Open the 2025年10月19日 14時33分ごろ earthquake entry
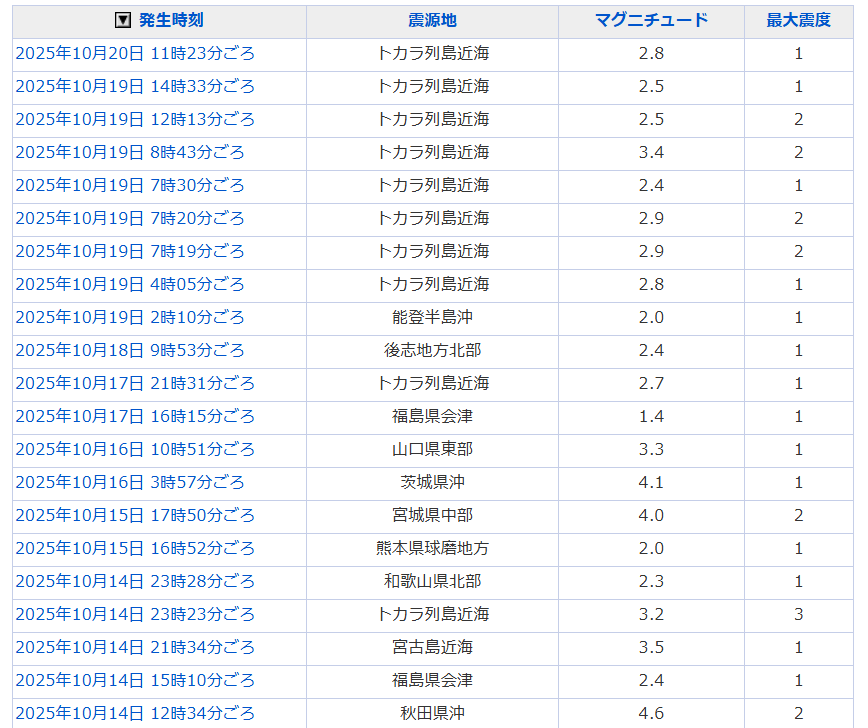Screen dimensions: 868x728 click(135, 86)
